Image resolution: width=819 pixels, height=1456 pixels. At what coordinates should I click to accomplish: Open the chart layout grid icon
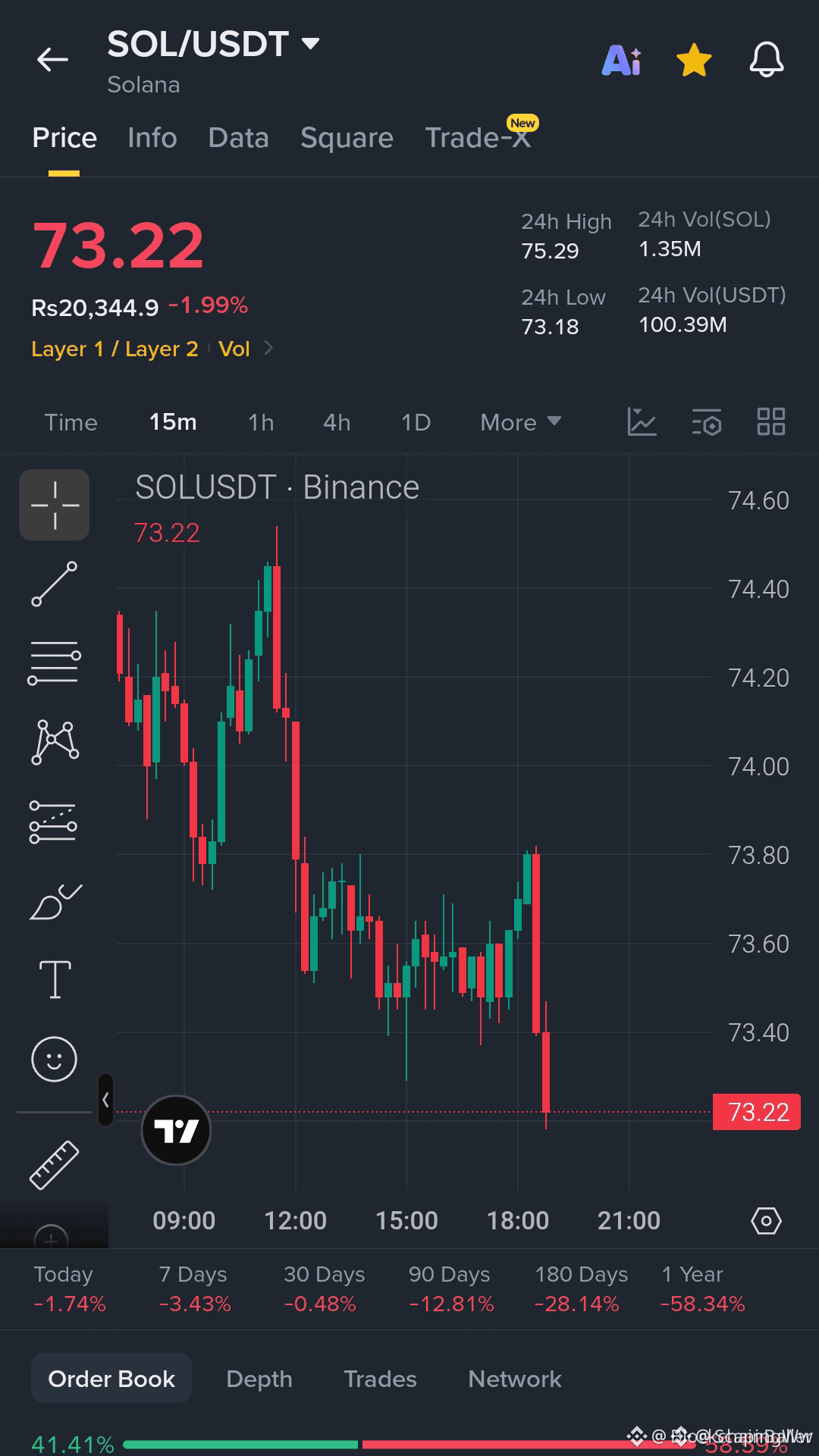(x=771, y=421)
